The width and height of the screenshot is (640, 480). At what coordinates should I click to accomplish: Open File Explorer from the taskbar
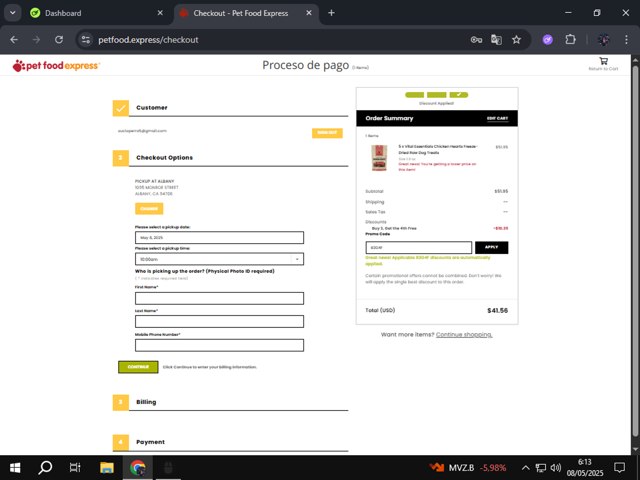pyautogui.click(x=107, y=467)
